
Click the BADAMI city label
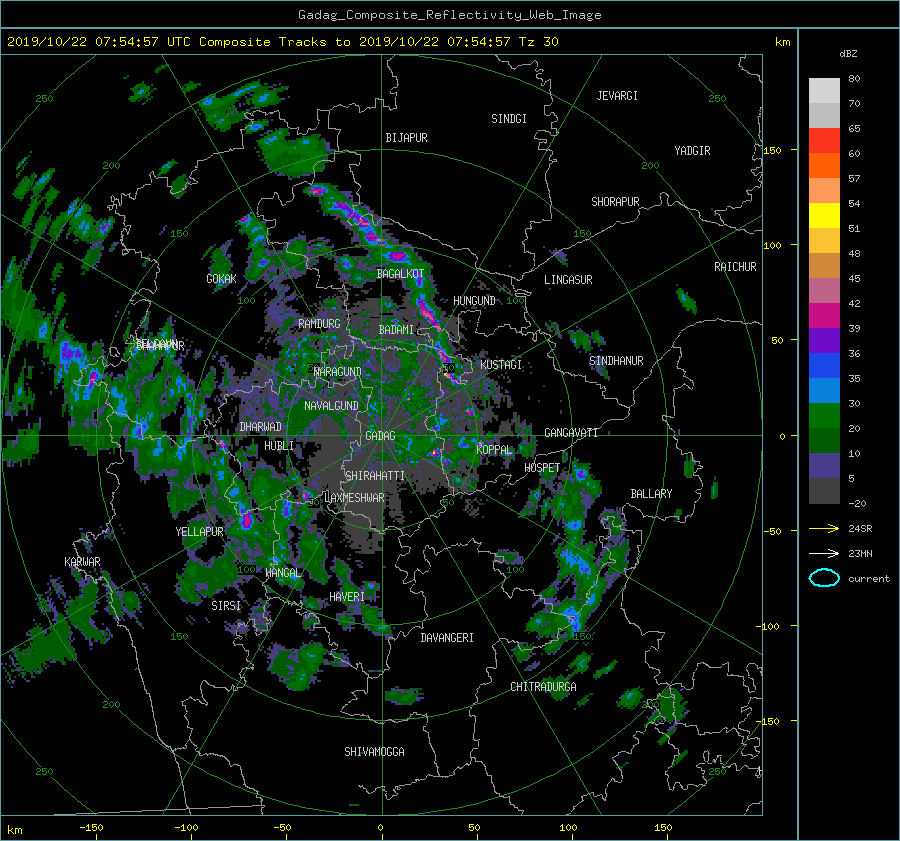396,330
